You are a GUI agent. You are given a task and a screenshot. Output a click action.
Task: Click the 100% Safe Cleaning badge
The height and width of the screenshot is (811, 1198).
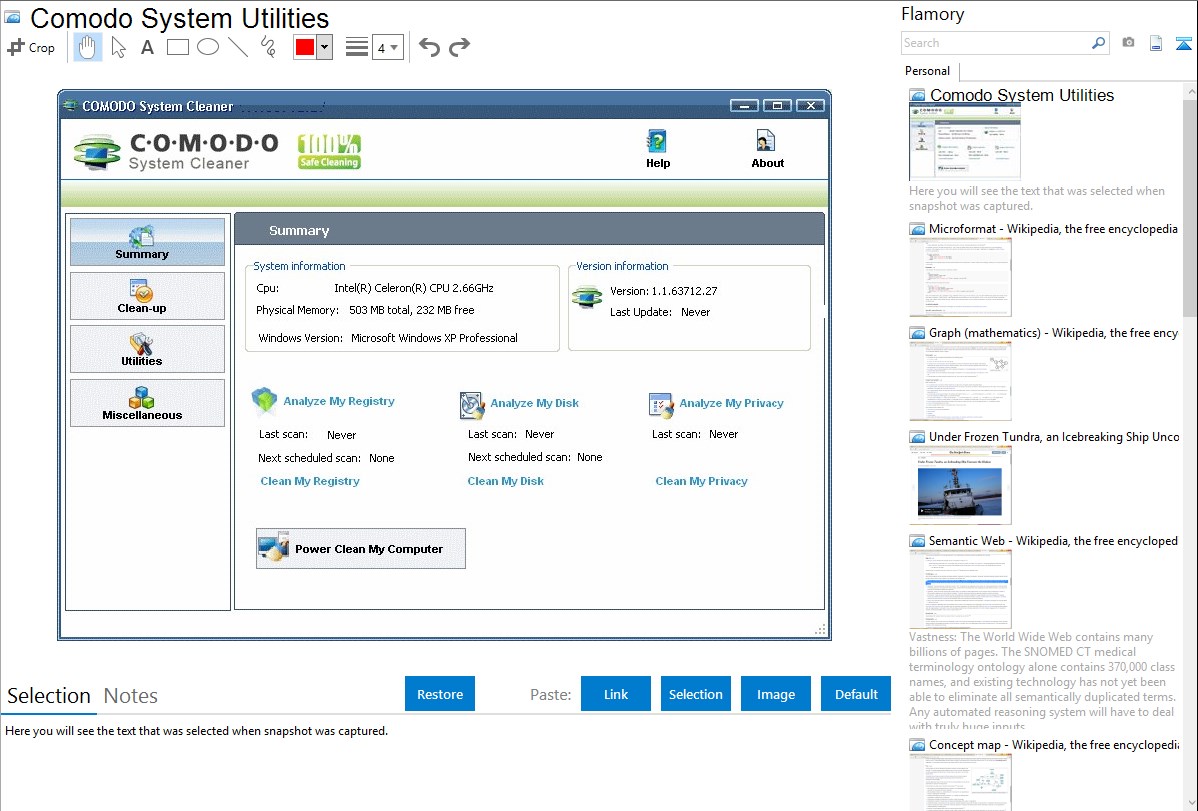pyautogui.click(x=329, y=151)
